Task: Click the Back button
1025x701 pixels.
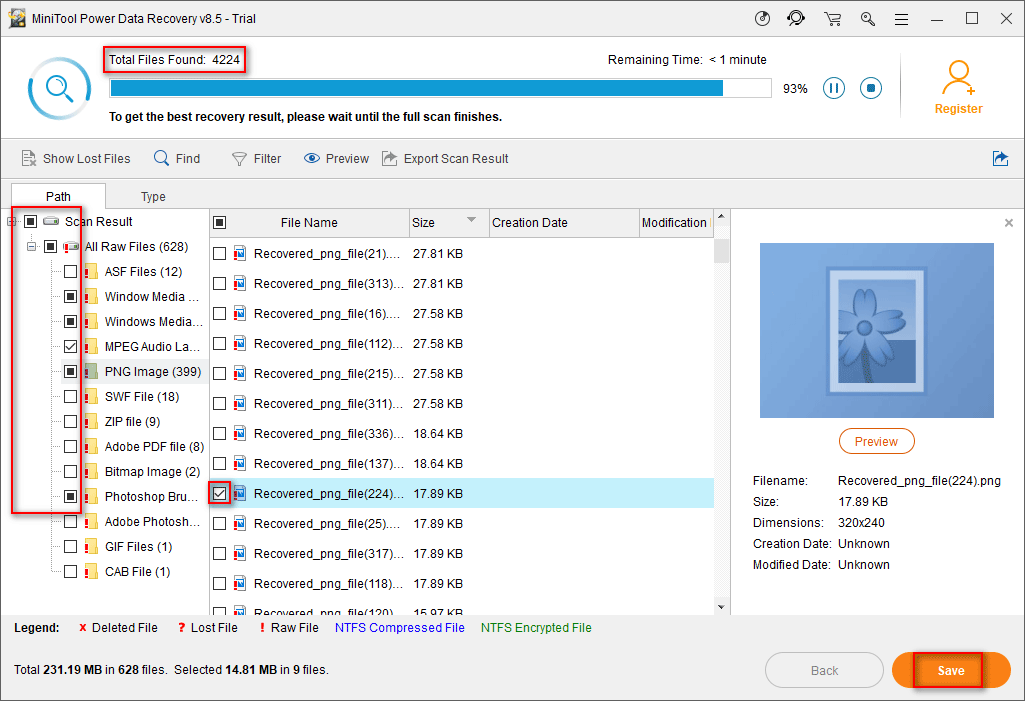Action: pyautogui.click(x=824, y=670)
